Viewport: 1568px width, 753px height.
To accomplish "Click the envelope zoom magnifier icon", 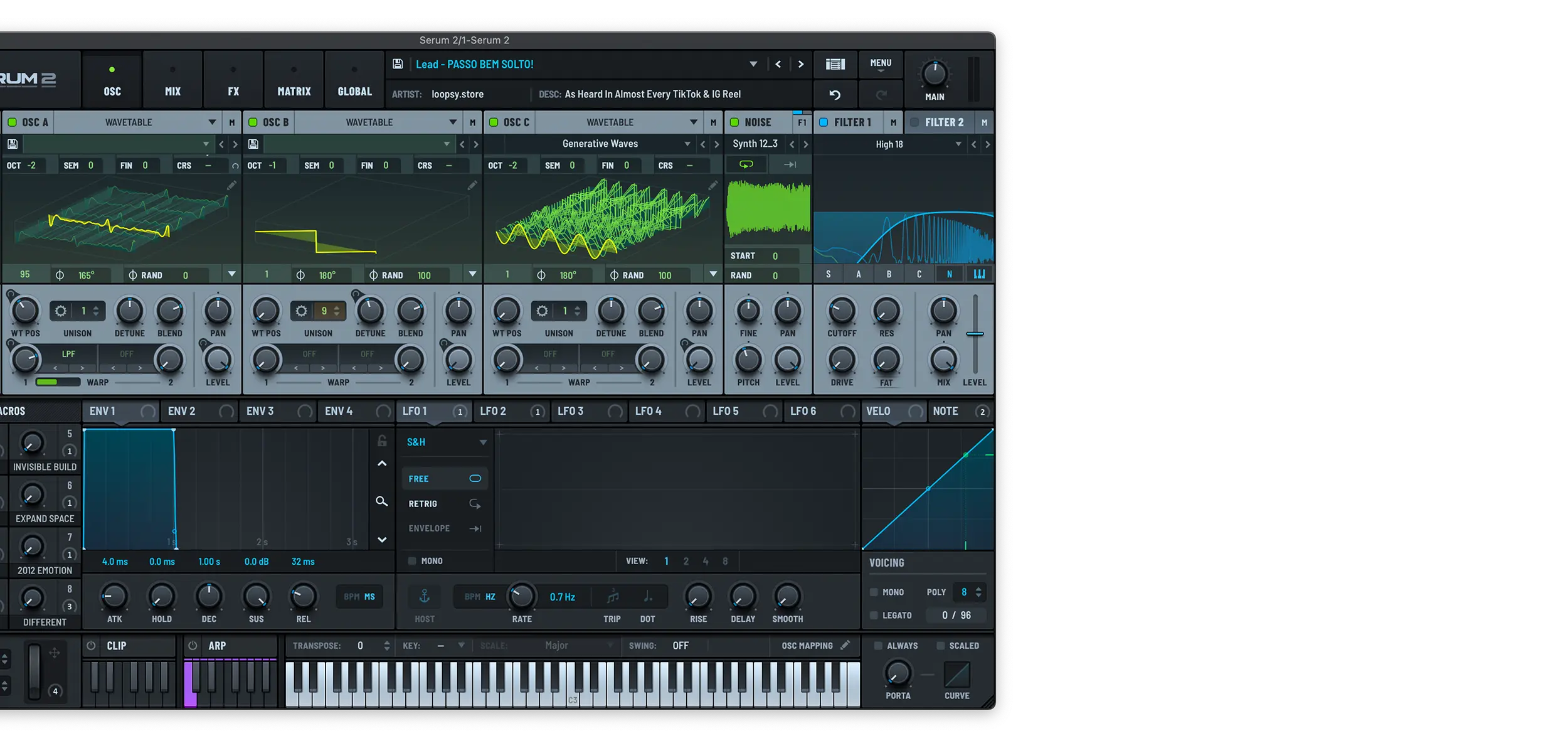I will point(381,501).
